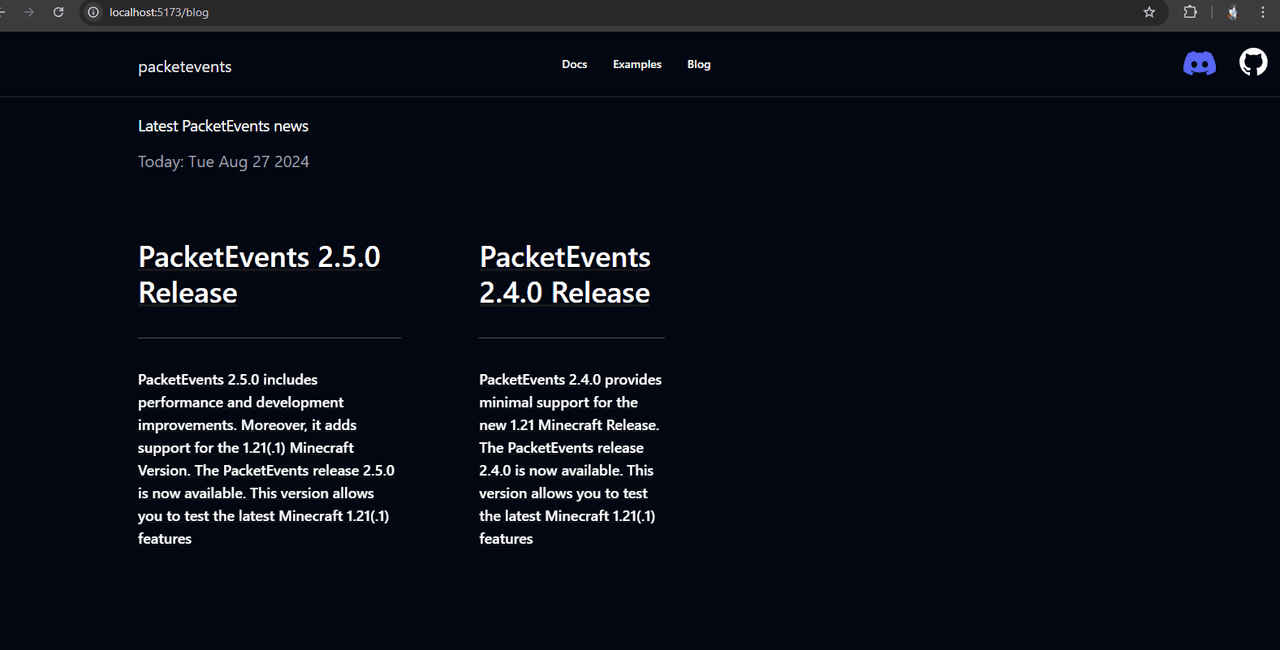Click the "Today: Tue Aug 27 2024" date text
The image size is (1280, 650).
pos(223,162)
